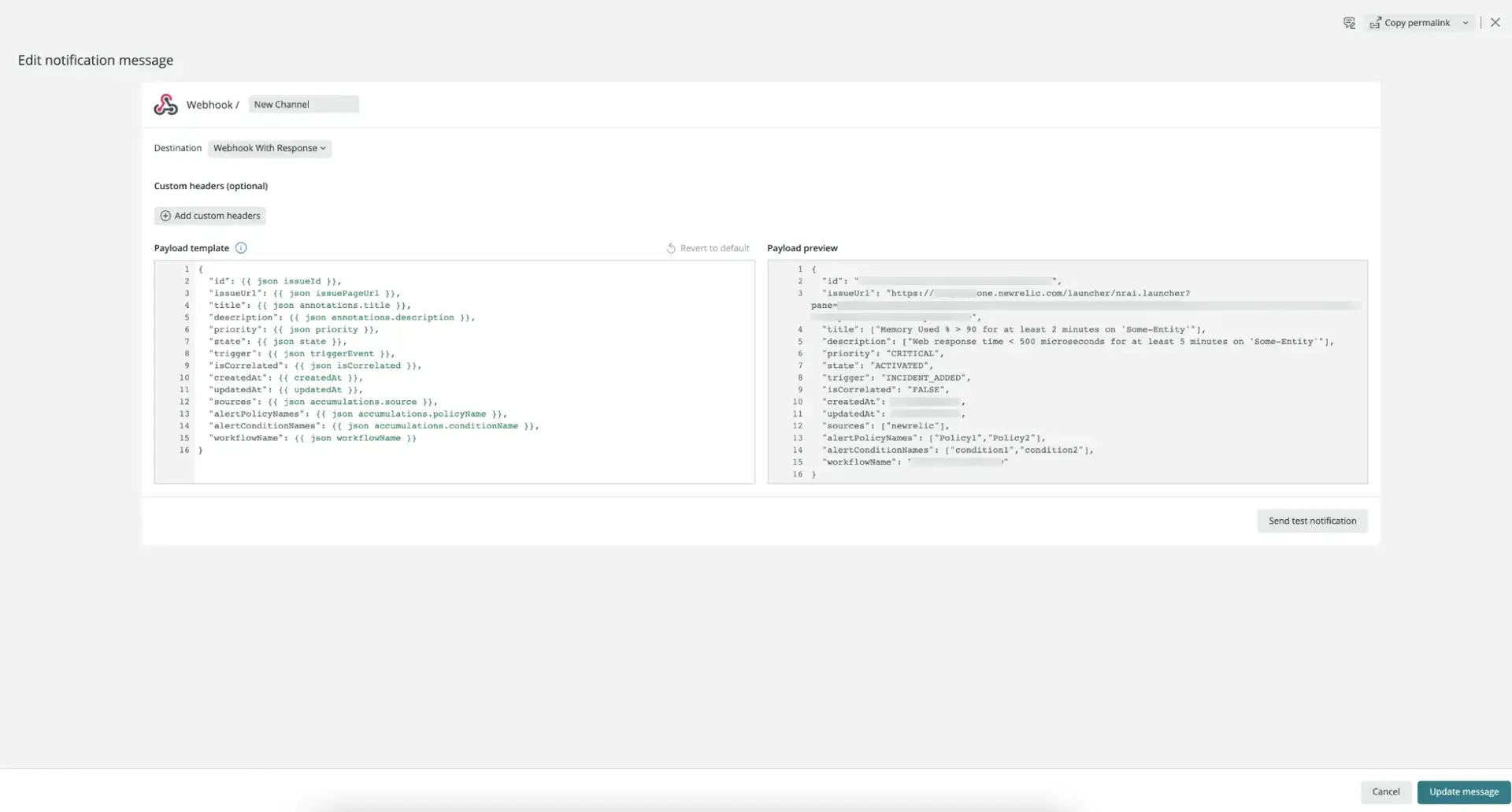
Task: Click preview line "priority": "CRITICAL"
Action: [883, 354]
